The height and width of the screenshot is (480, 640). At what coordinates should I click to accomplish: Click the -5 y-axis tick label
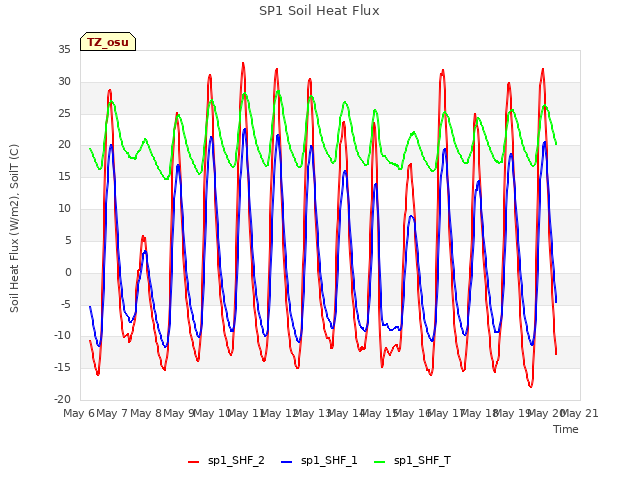point(64,304)
